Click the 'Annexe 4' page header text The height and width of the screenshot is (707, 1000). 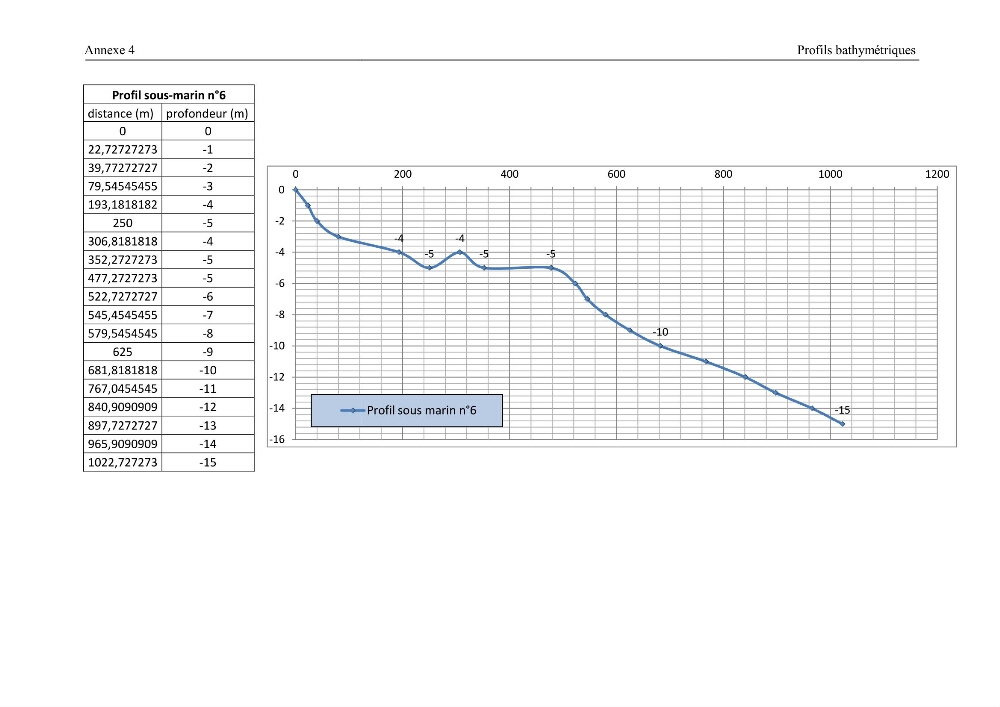point(110,50)
